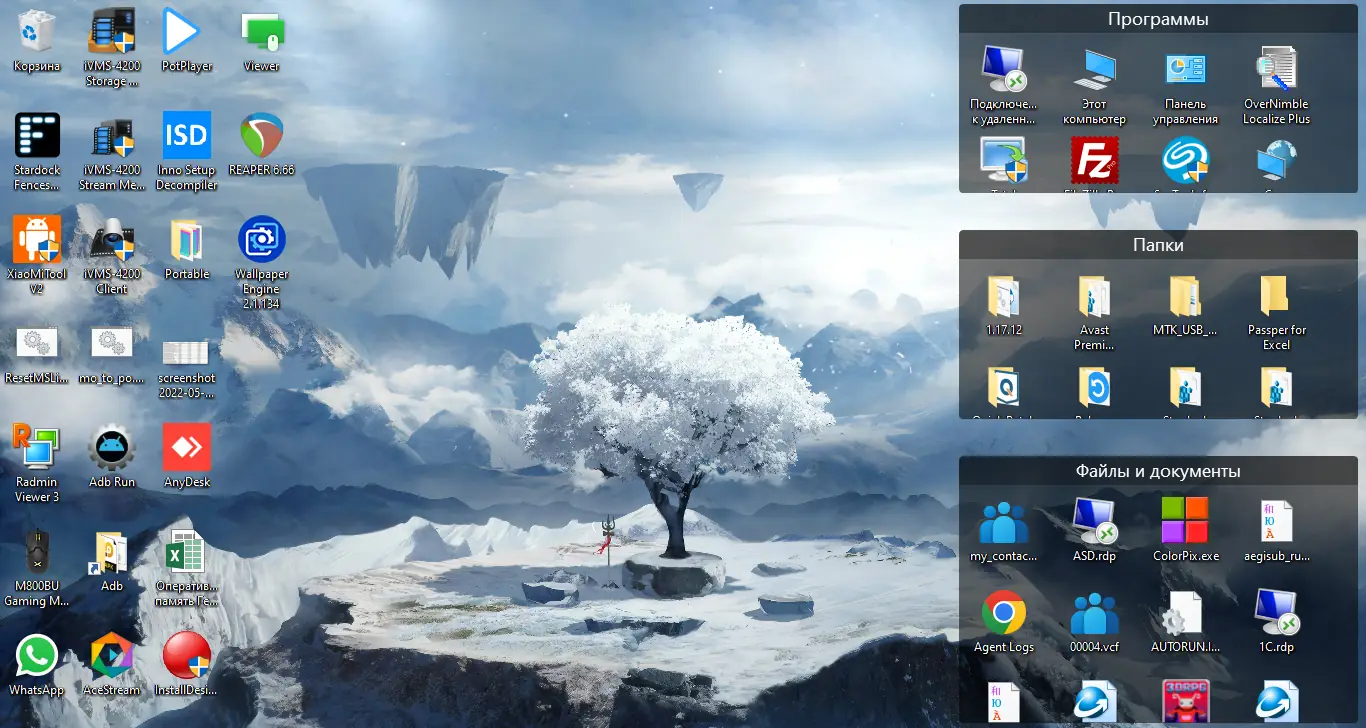Open Панель управления shortcut
Viewport: 1366px width, 728px height.
click(x=1185, y=70)
